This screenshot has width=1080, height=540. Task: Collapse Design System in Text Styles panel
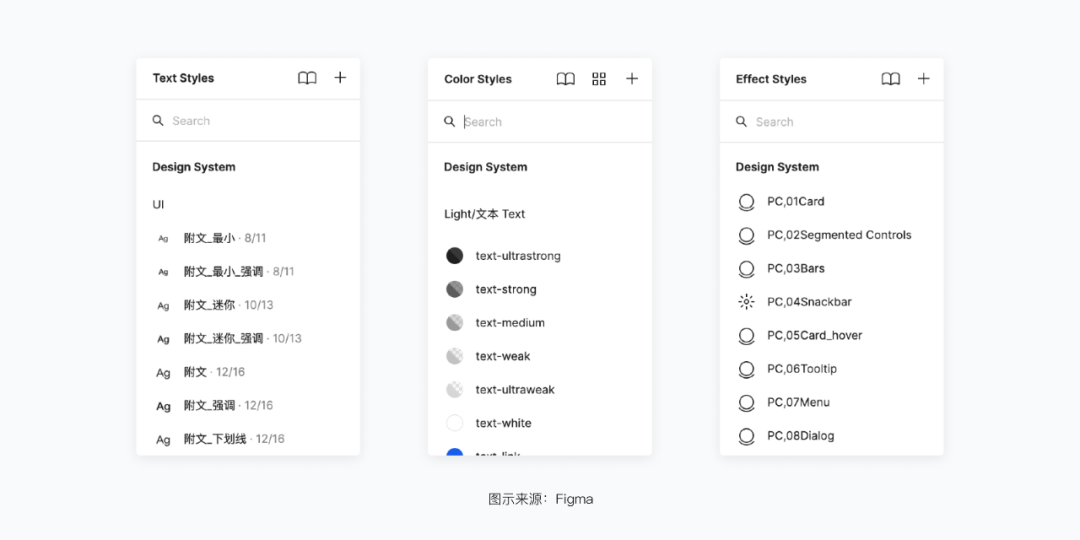pos(194,167)
